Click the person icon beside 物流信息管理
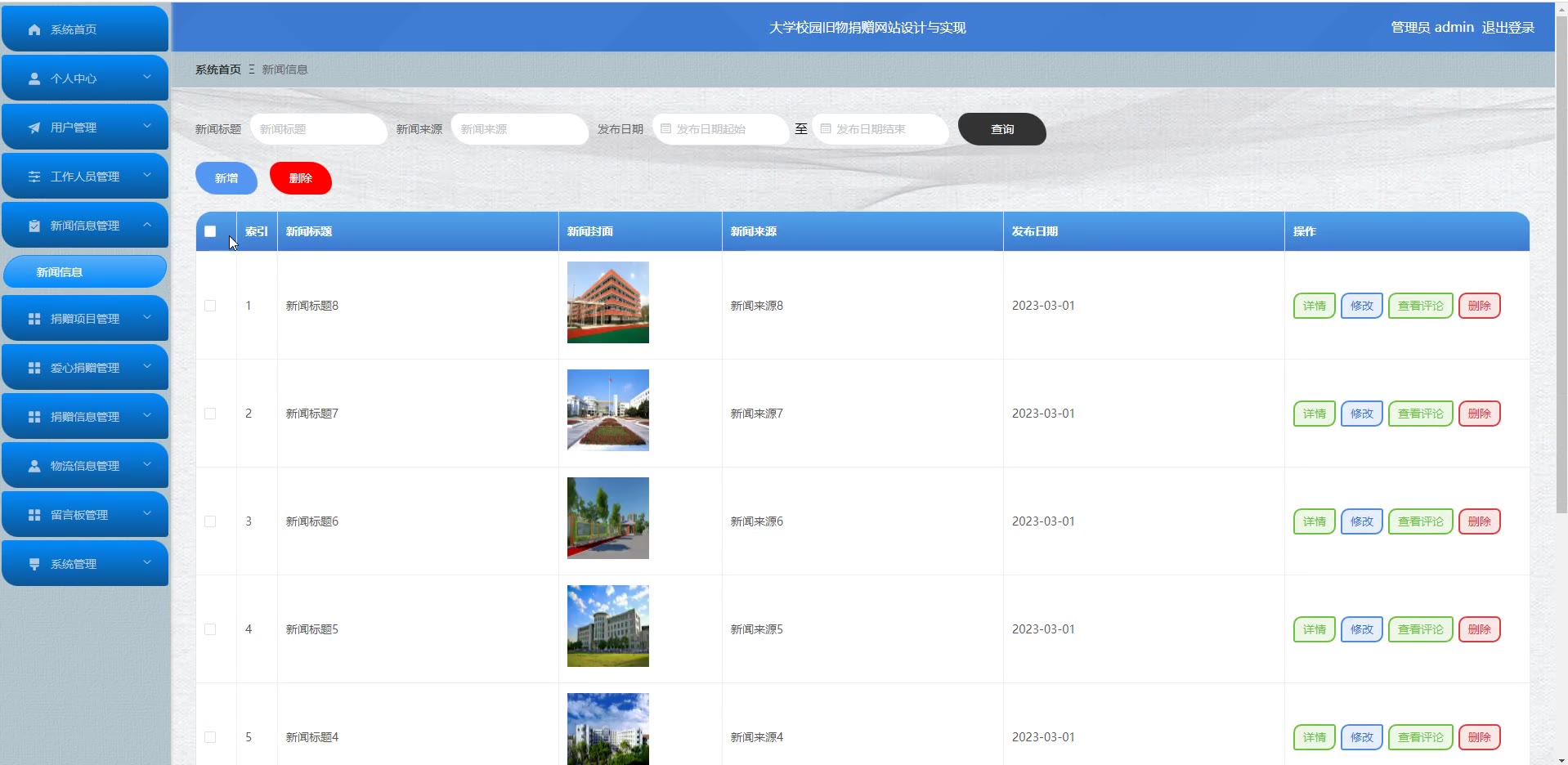 point(34,466)
